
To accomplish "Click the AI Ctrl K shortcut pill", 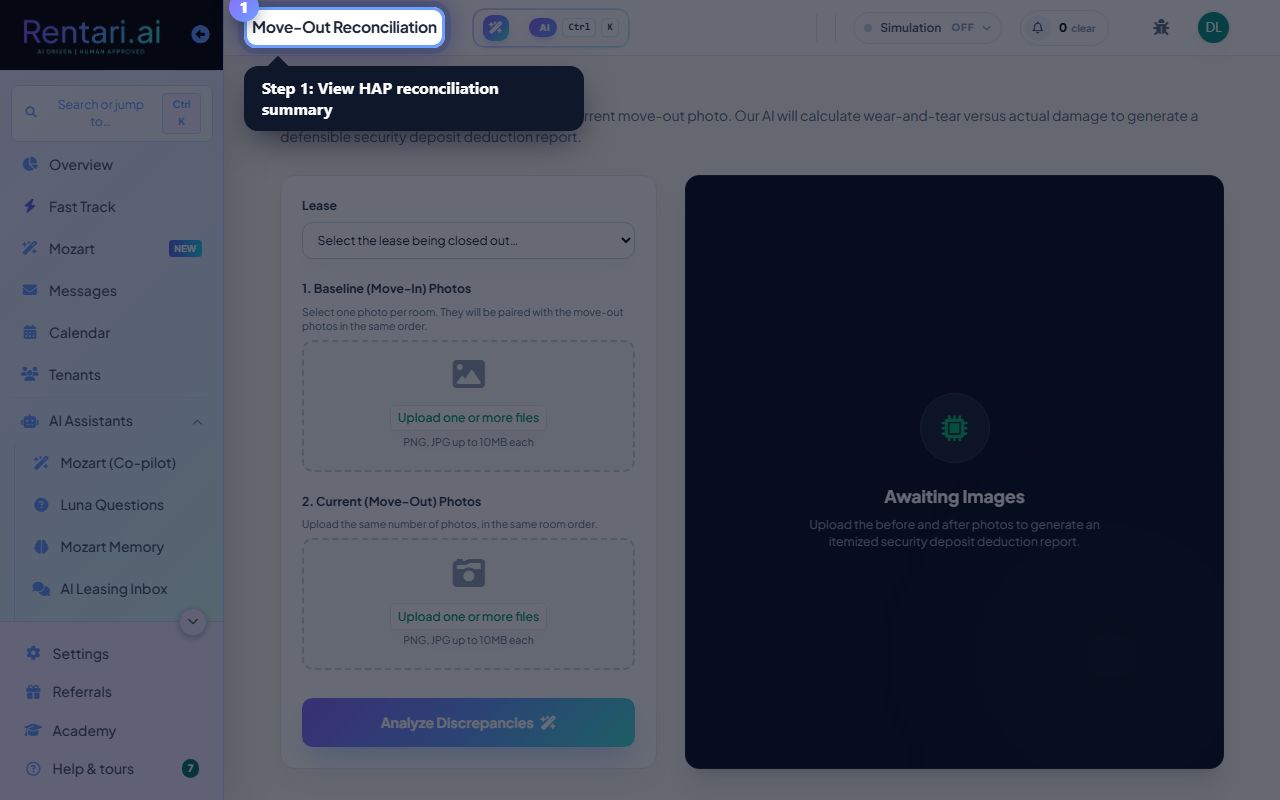I will 574,28.
